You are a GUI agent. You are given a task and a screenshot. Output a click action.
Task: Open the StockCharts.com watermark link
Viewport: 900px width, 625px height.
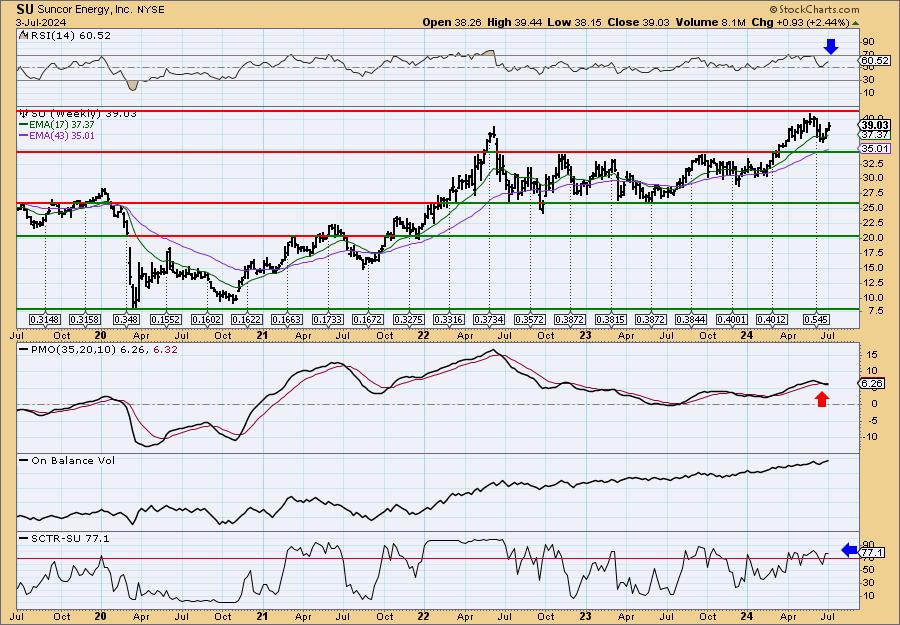[814, 9]
